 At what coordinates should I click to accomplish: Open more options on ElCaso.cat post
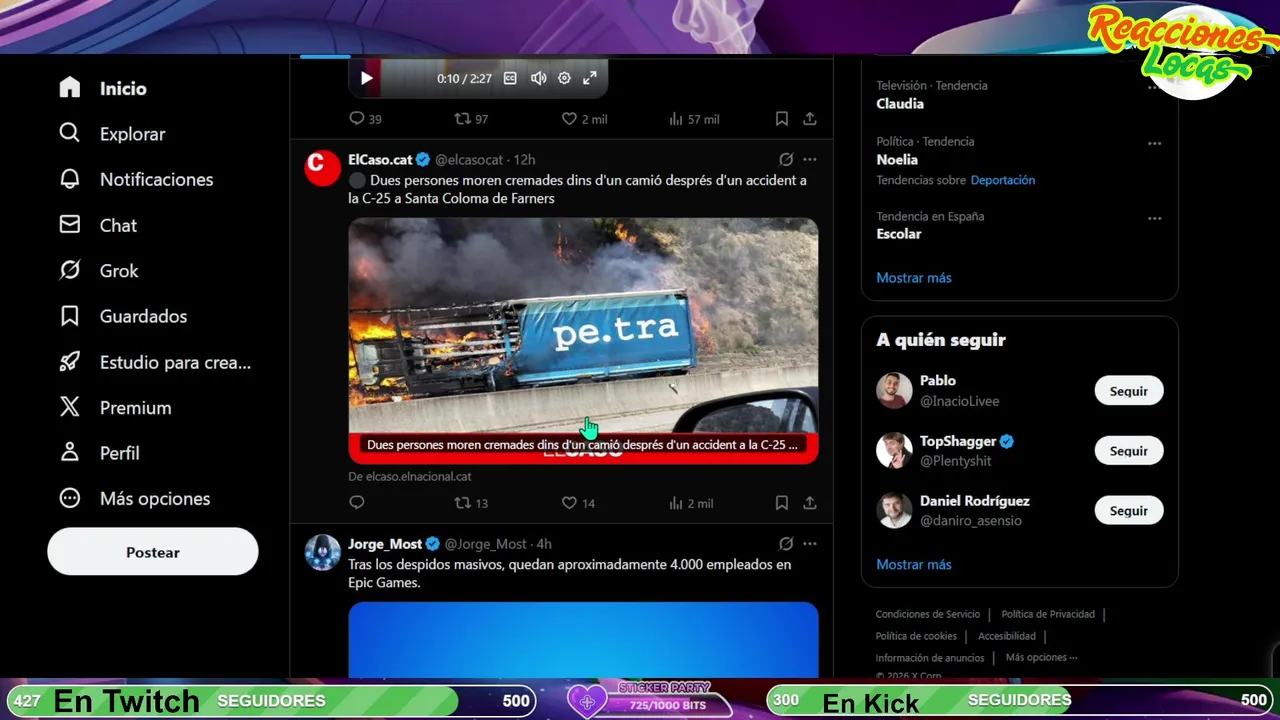tap(810, 159)
